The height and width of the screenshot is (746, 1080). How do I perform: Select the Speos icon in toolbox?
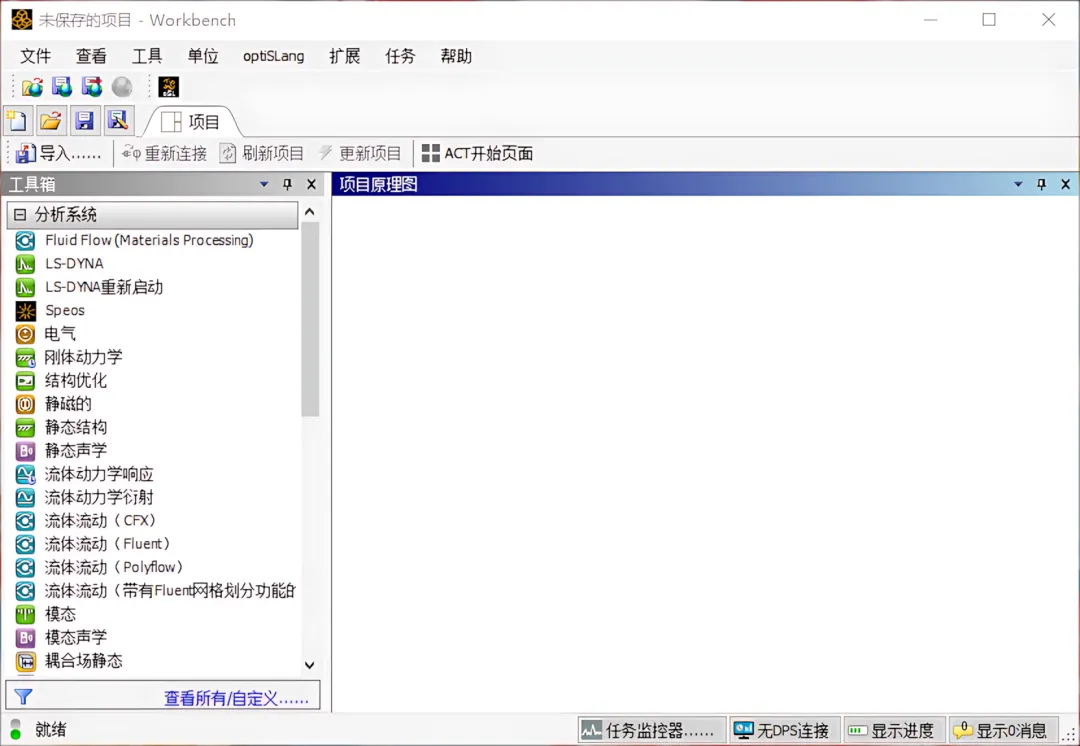pyautogui.click(x=25, y=311)
